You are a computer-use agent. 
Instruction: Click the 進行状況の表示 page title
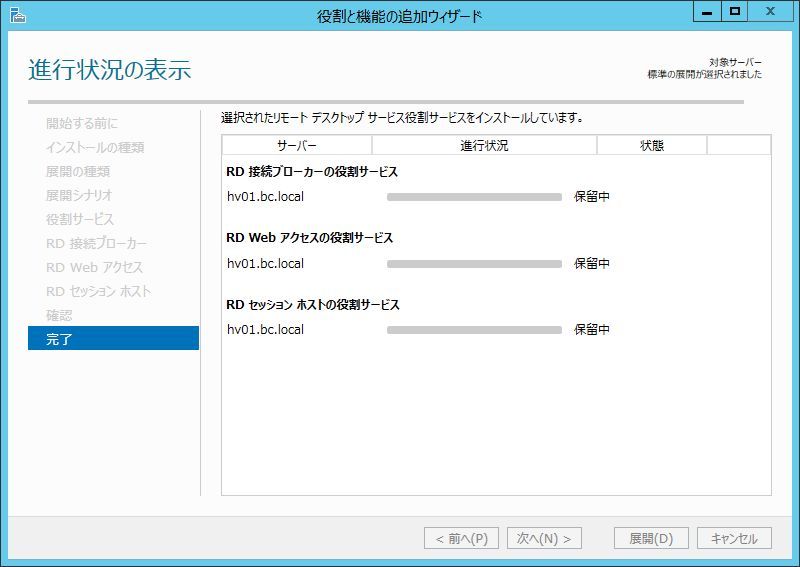click(110, 69)
